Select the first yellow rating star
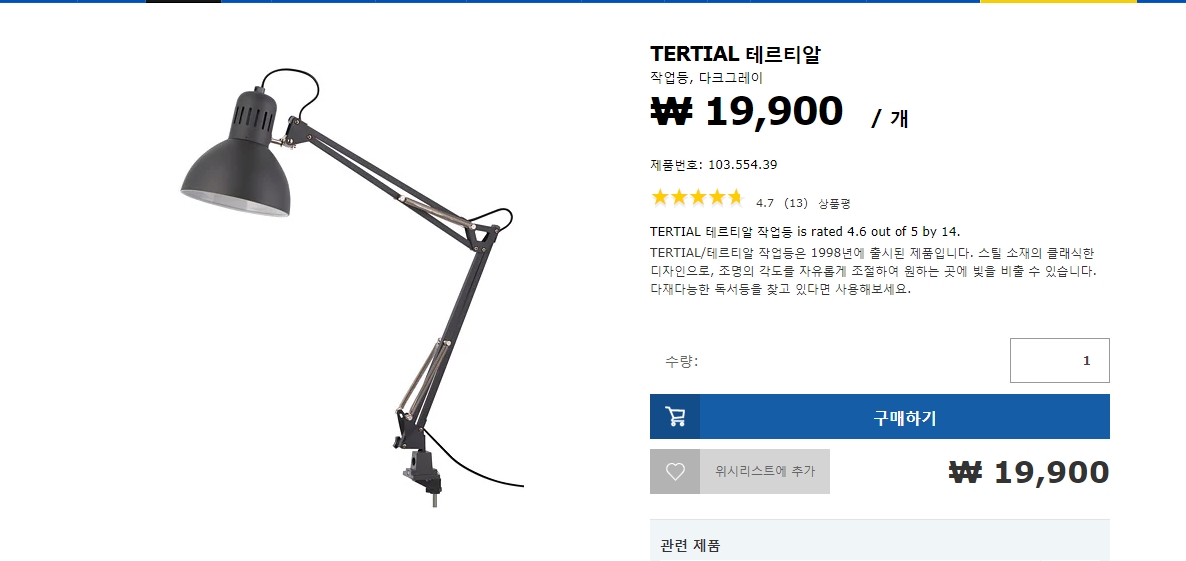The height and width of the screenshot is (561, 1186). click(660, 198)
